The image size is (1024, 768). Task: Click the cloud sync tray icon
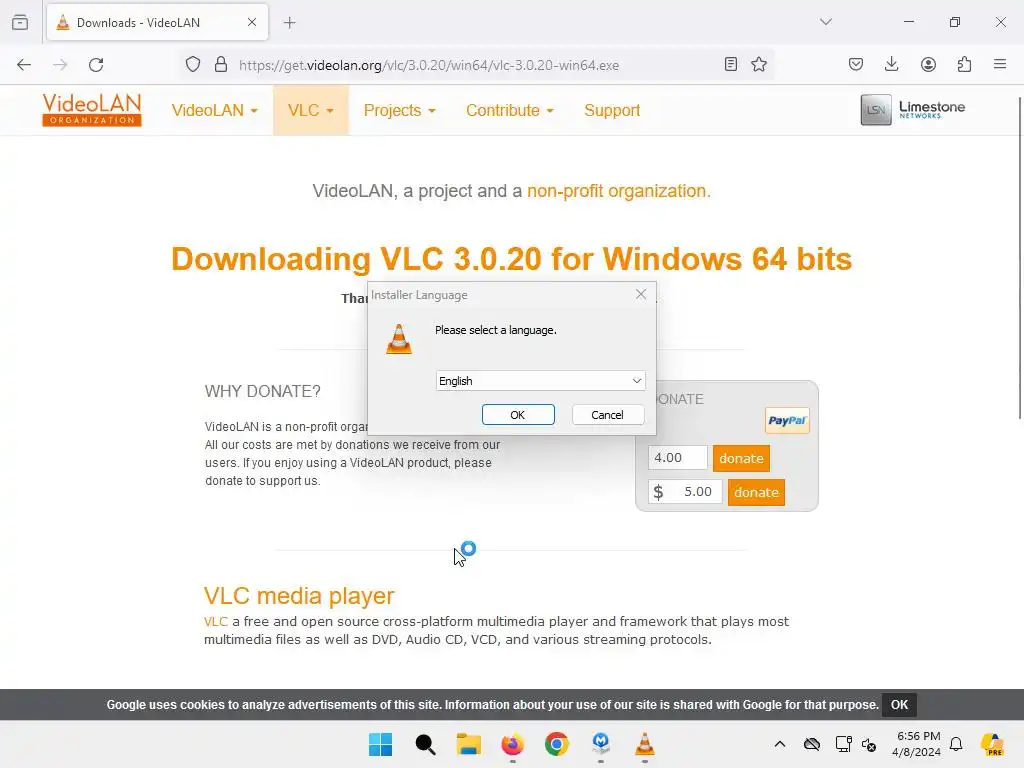pyautogui.click(x=812, y=744)
